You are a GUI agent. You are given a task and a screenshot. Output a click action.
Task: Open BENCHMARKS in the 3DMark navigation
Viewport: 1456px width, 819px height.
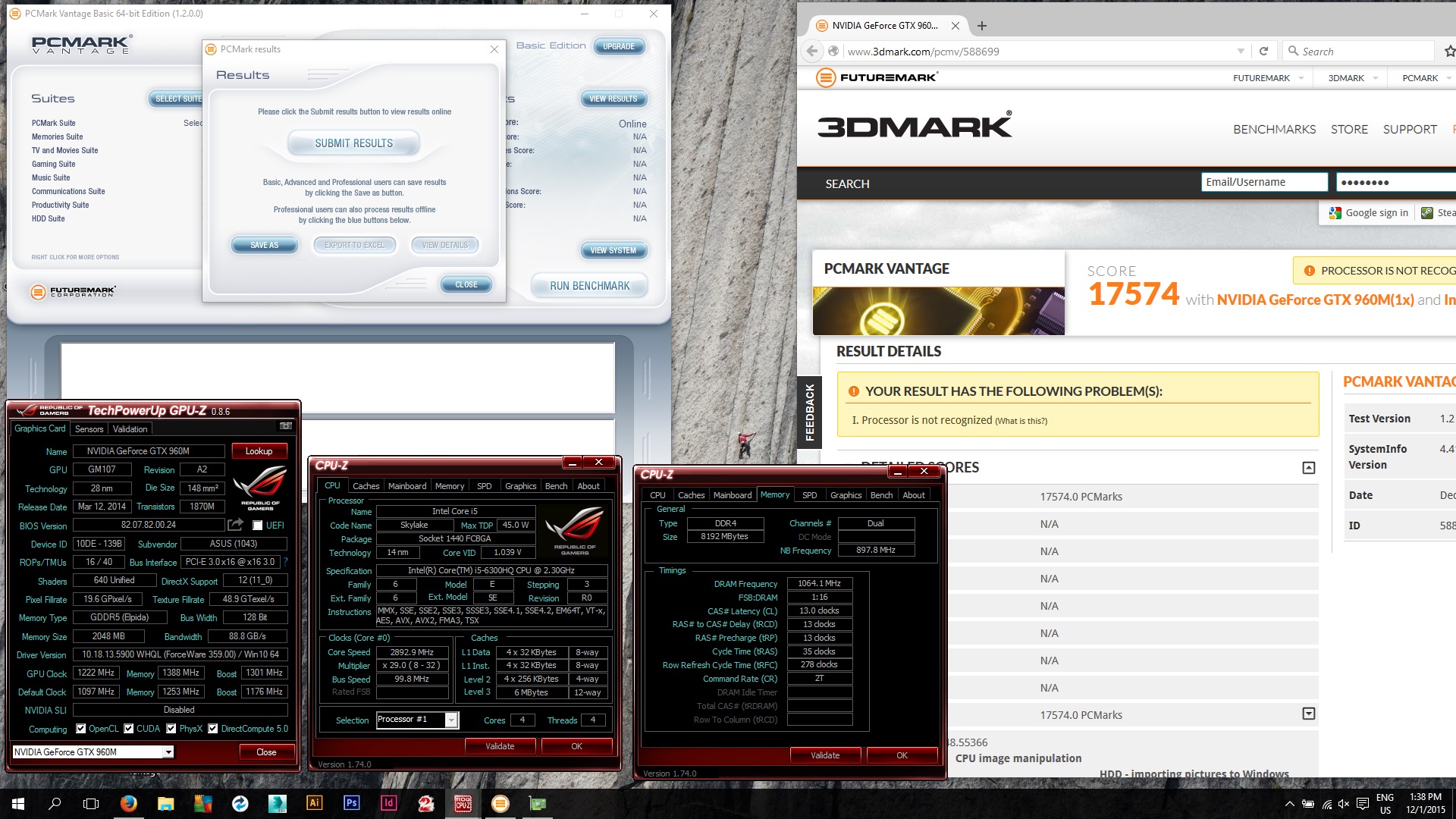point(1274,129)
